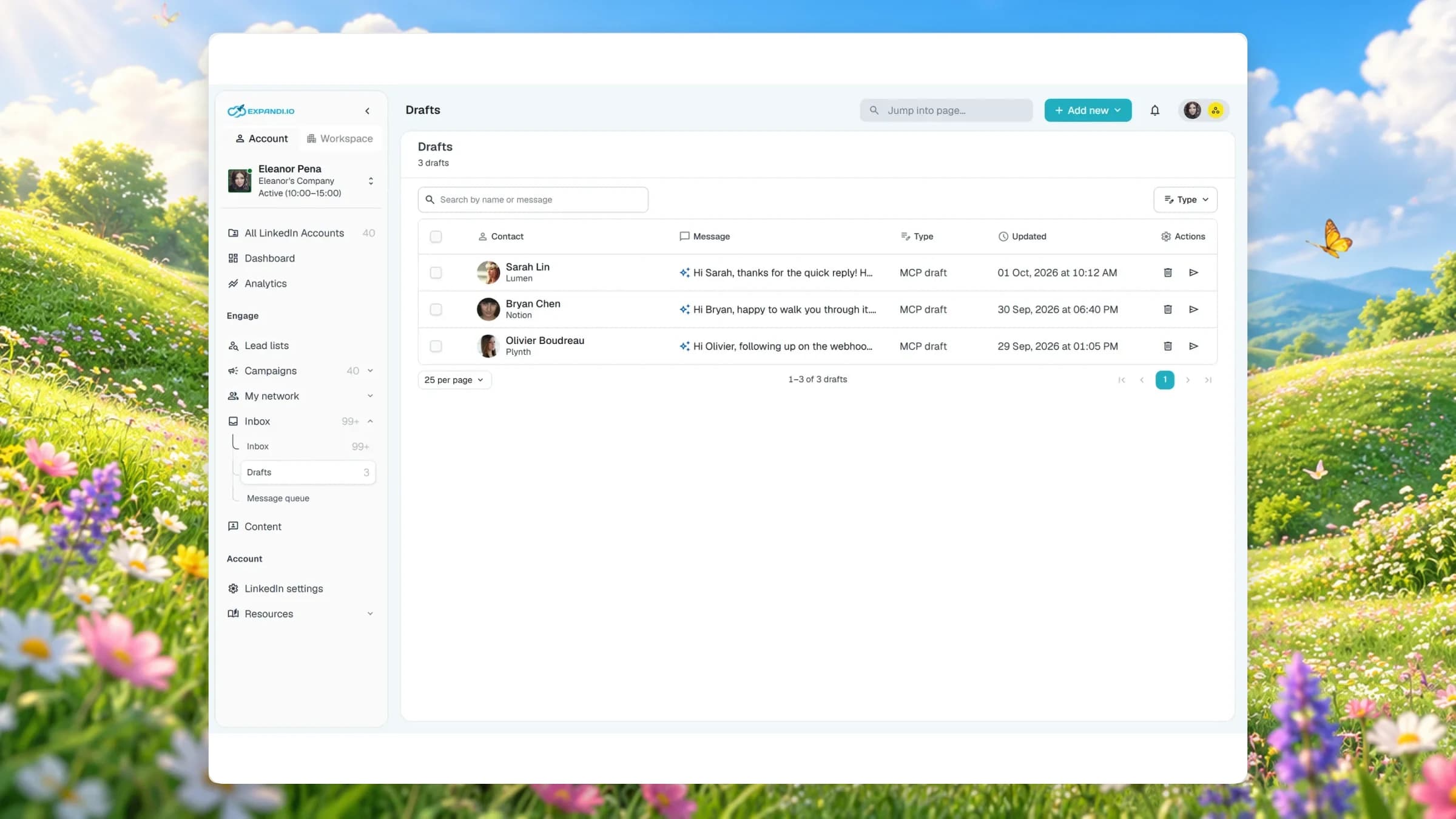Delete the Bryan Chen draft
The width and height of the screenshot is (1456, 819).
point(1168,309)
